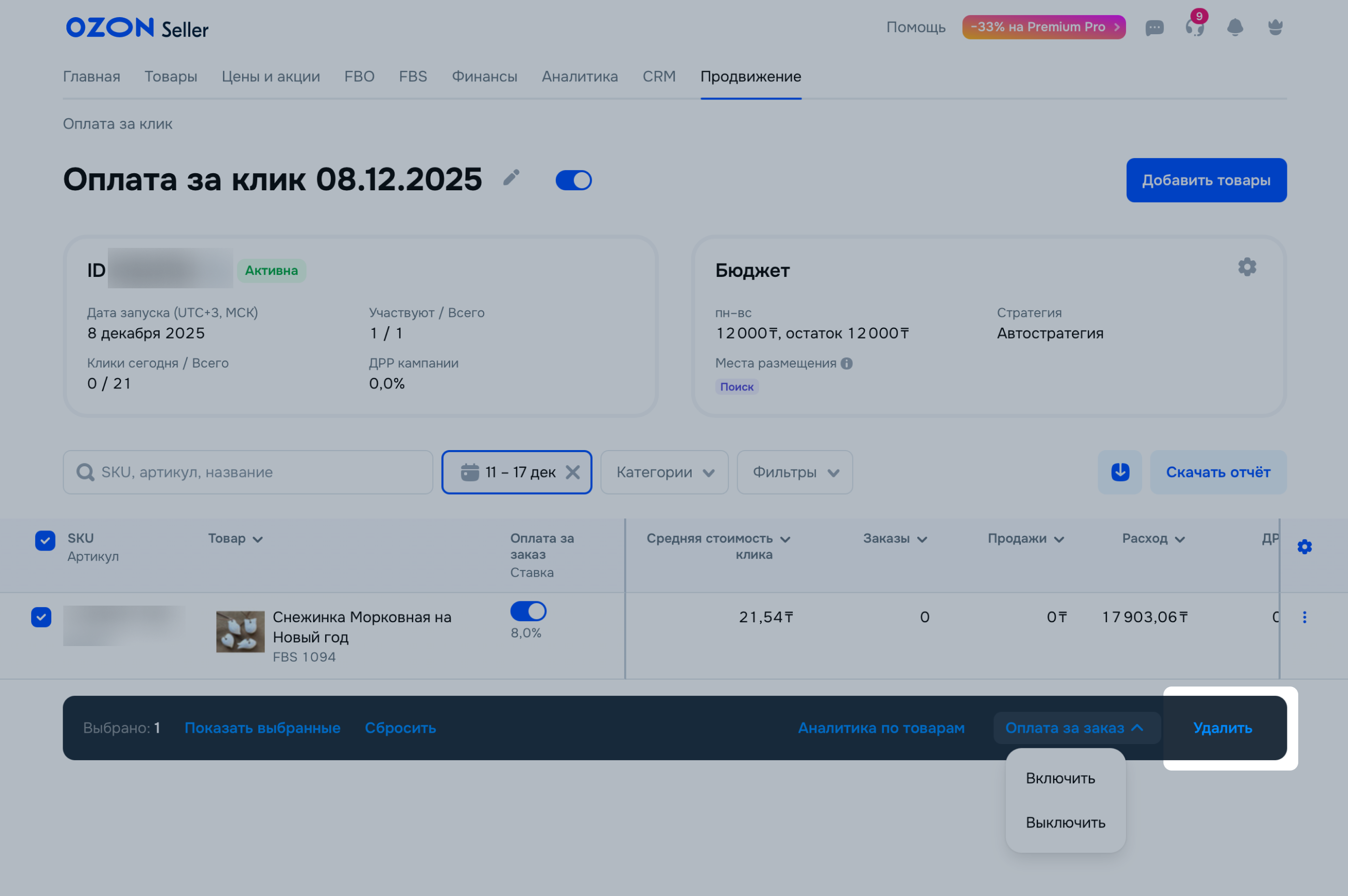1348x896 pixels.
Task: Focus the SKU, артикул, название search field
Action: coord(257,472)
